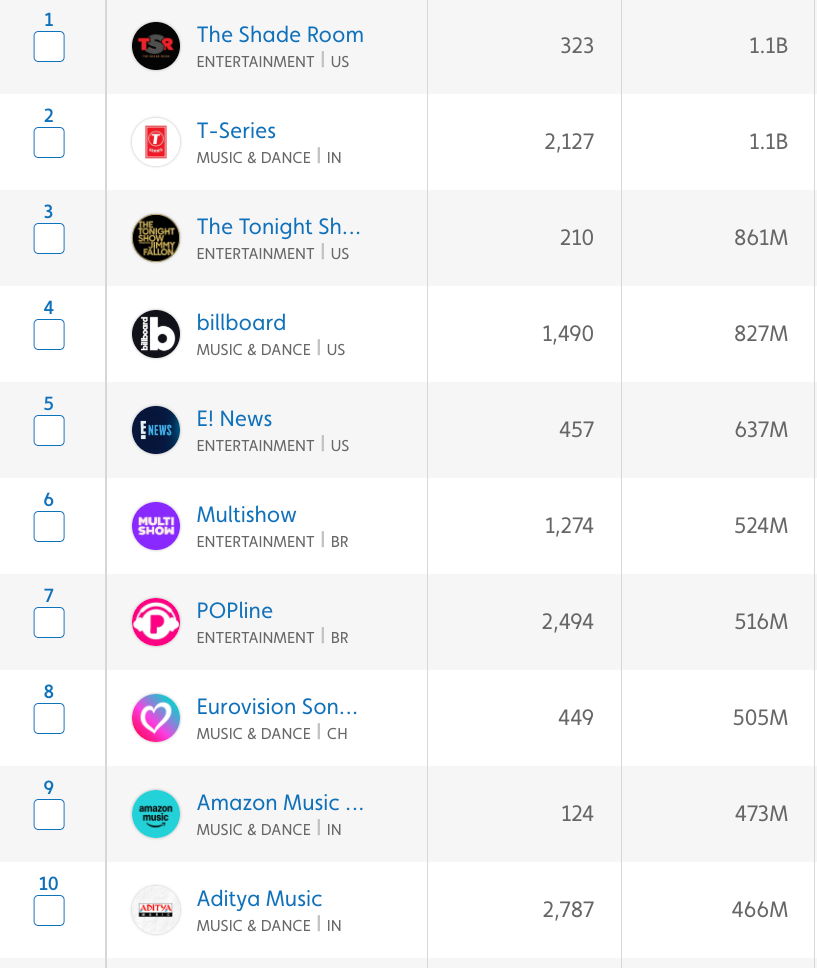Viewport: 817px width, 968px height.
Task: Select the checkbox for rank 10
Action: tap(49, 910)
